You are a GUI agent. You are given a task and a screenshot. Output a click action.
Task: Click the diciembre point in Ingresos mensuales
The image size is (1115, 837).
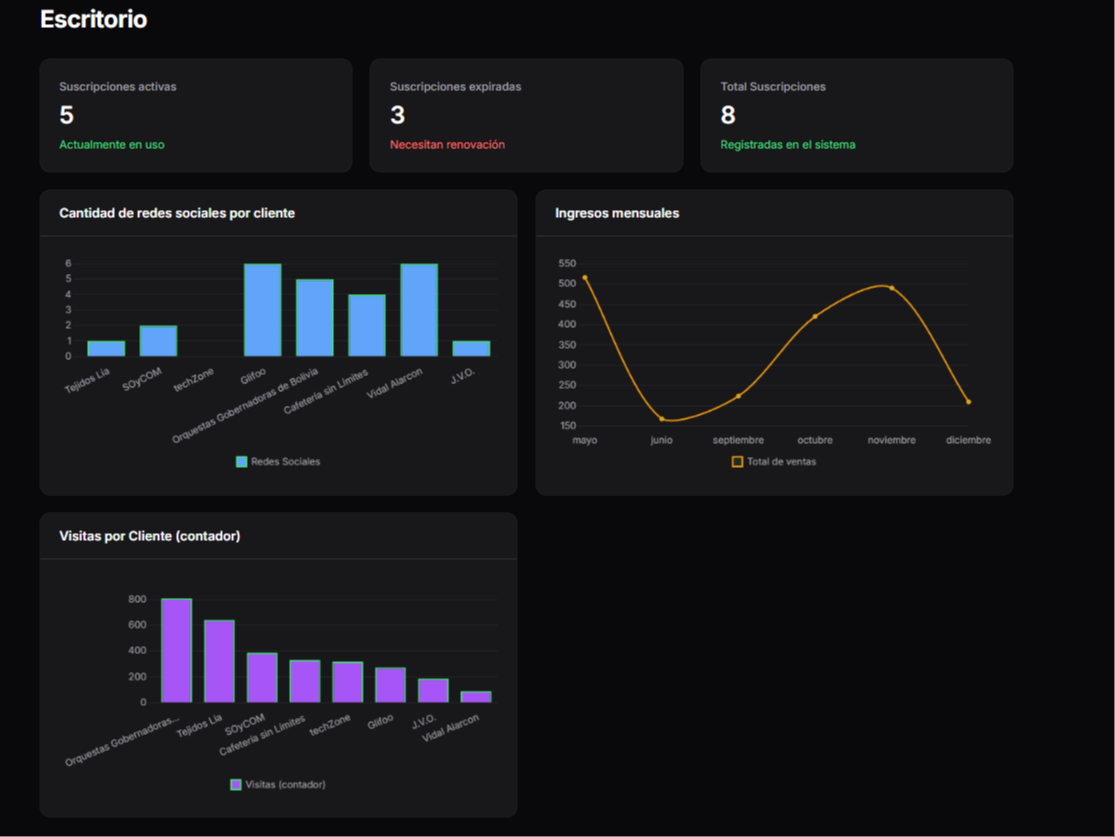click(968, 402)
